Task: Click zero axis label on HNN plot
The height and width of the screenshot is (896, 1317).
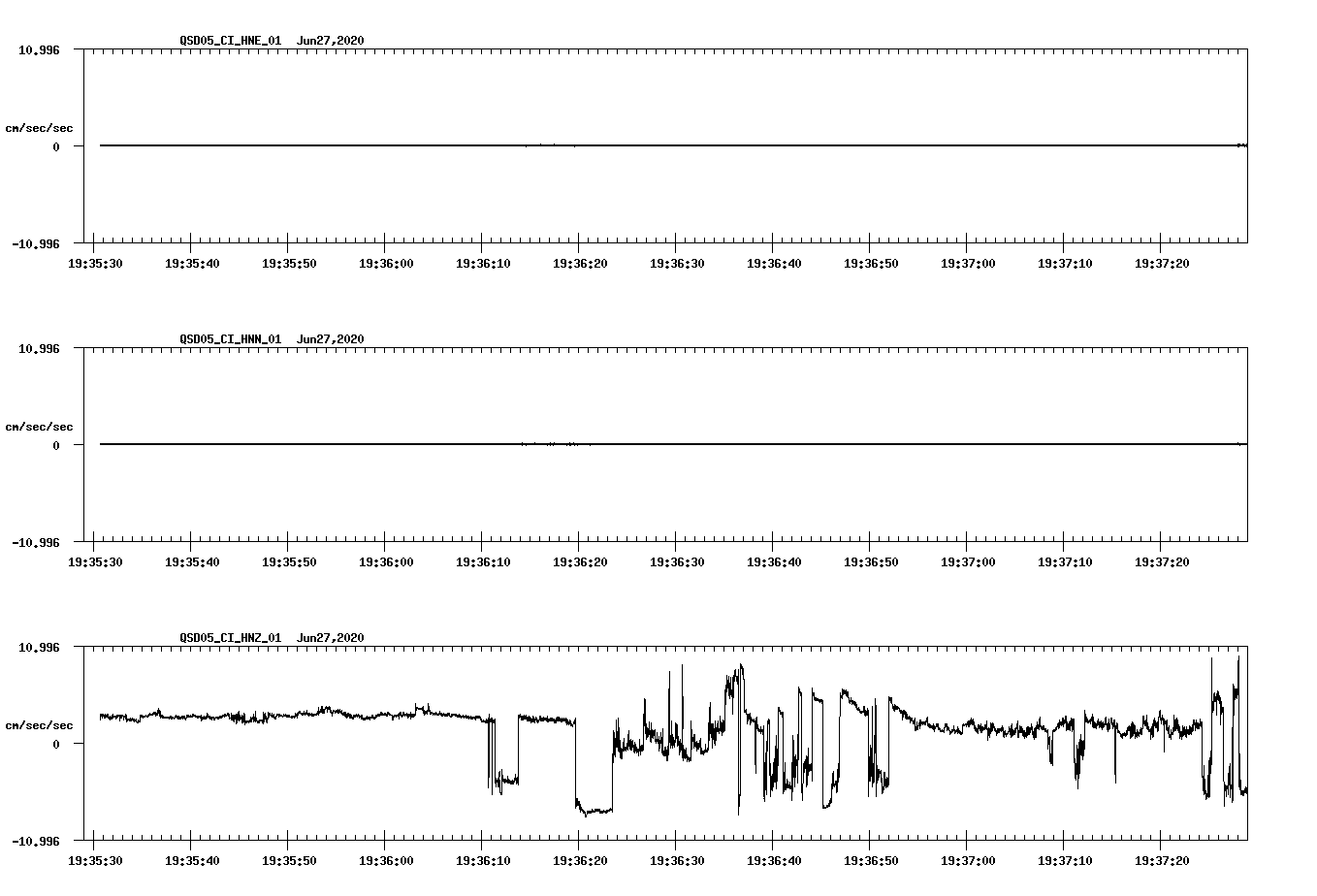Action: tap(56, 445)
